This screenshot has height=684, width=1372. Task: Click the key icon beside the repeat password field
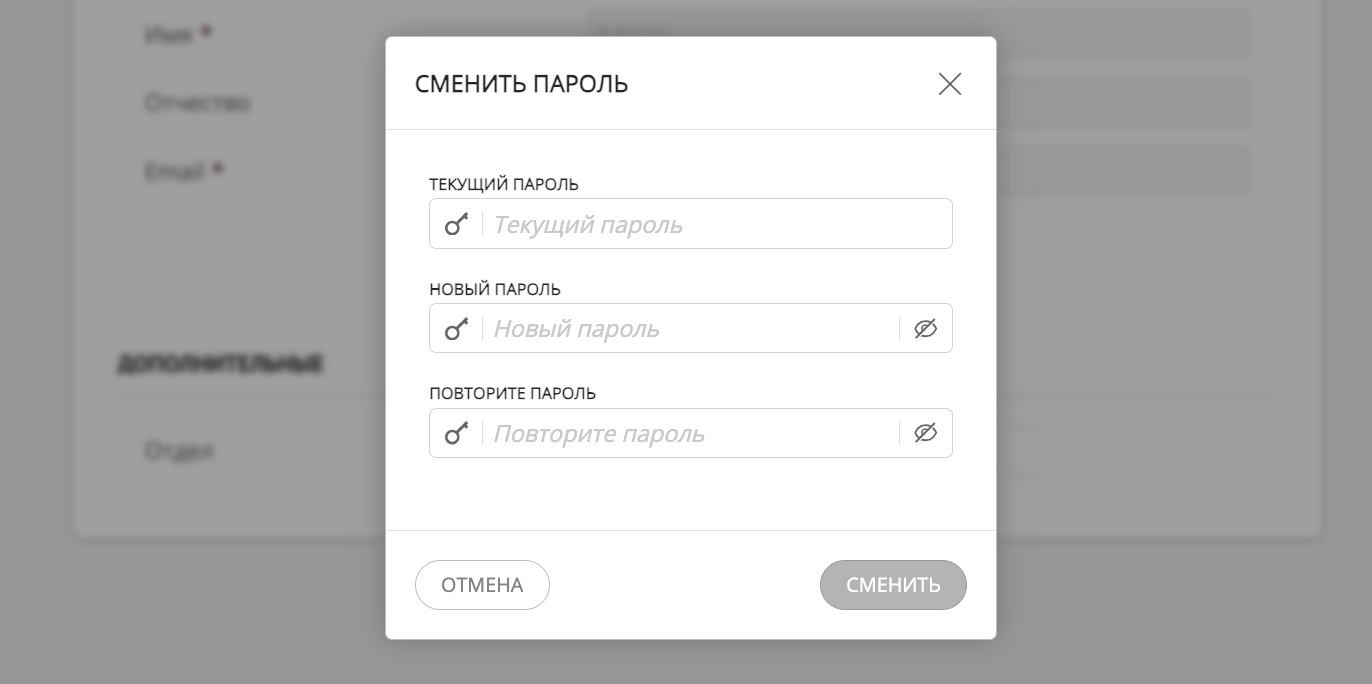point(456,433)
